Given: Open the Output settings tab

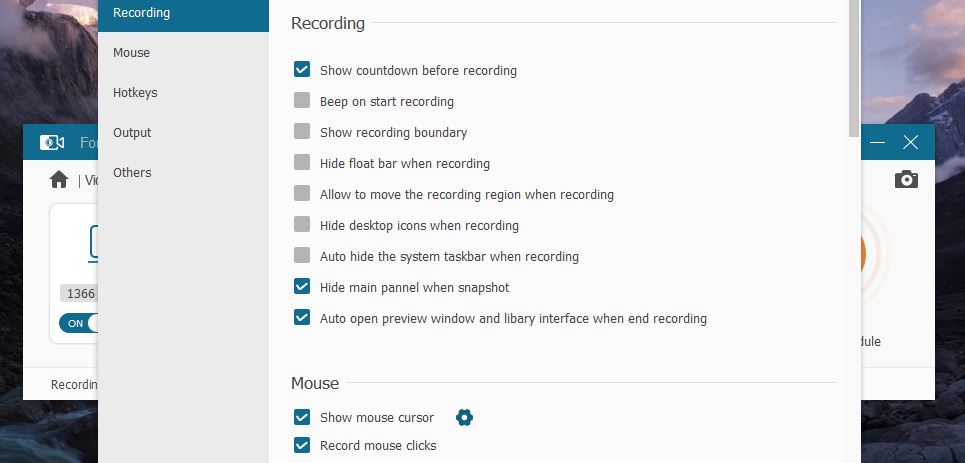Looking at the screenshot, I should [x=132, y=133].
